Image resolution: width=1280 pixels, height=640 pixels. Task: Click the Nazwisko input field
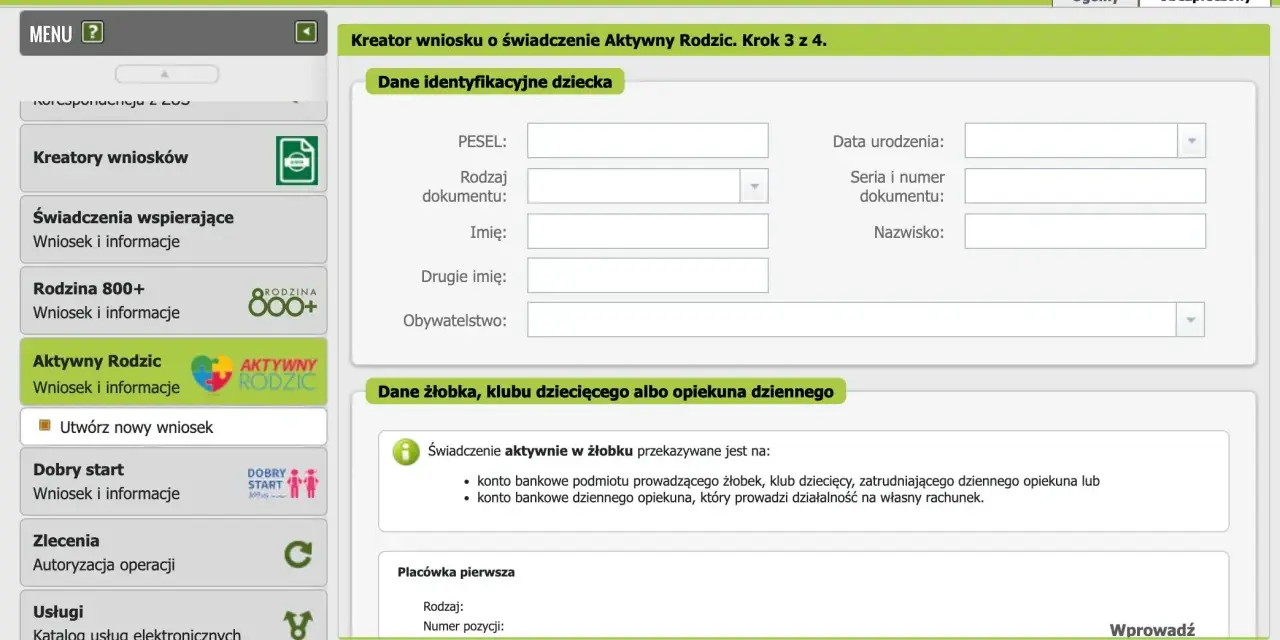coord(1085,231)
